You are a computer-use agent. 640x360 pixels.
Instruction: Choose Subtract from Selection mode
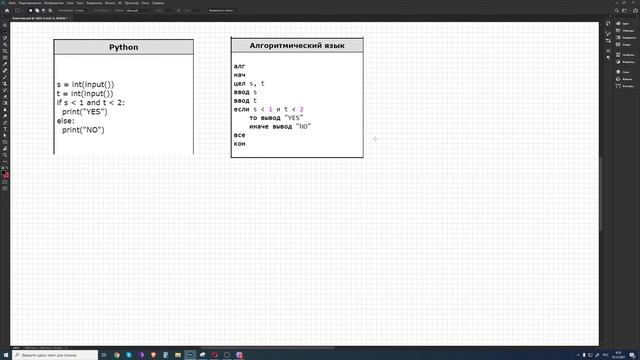coord(44,11)
